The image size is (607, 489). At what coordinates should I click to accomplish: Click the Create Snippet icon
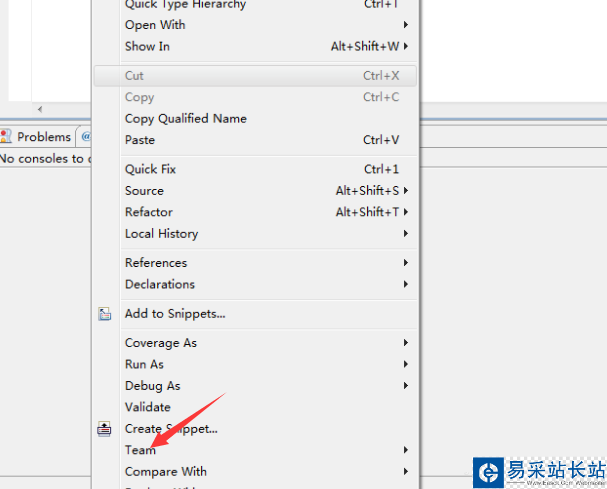click(x=105, y=429)
